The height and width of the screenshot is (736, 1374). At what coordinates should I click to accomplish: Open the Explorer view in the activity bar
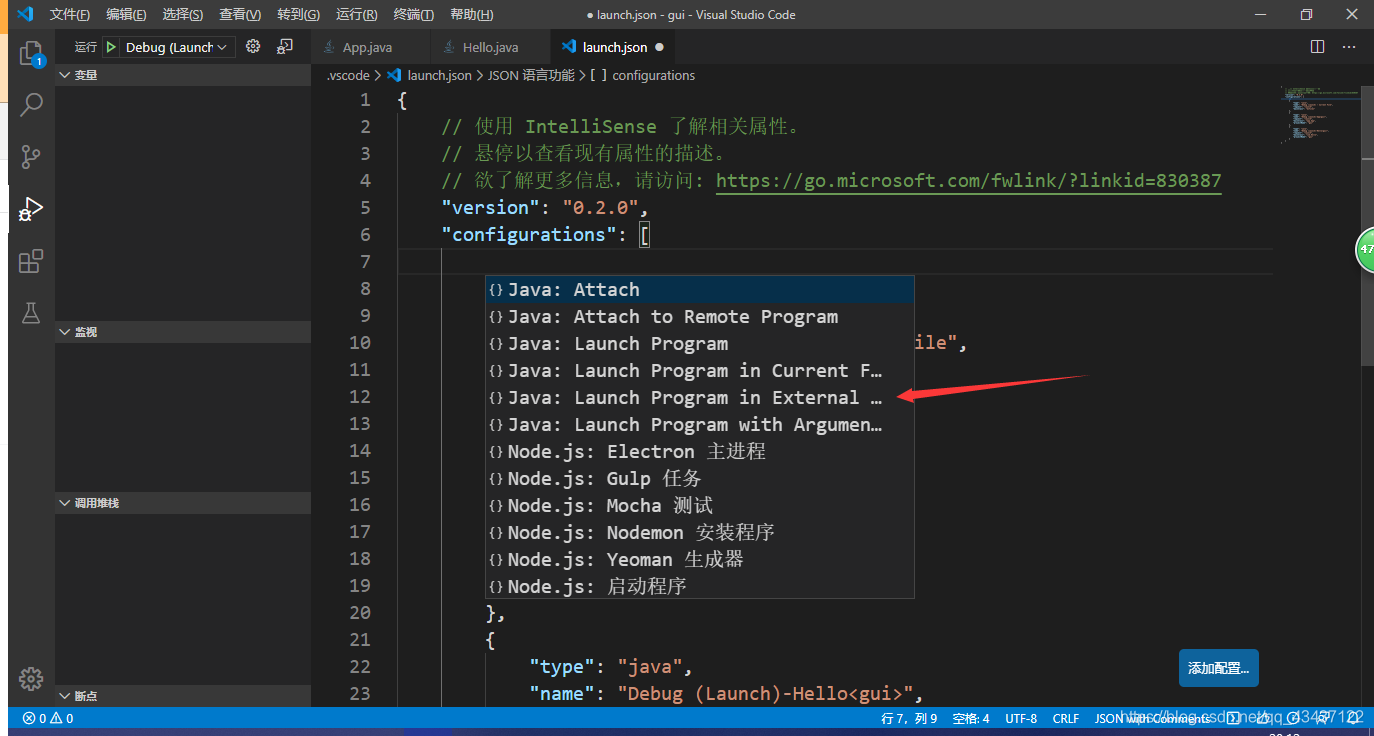click(x=31, y=53)
